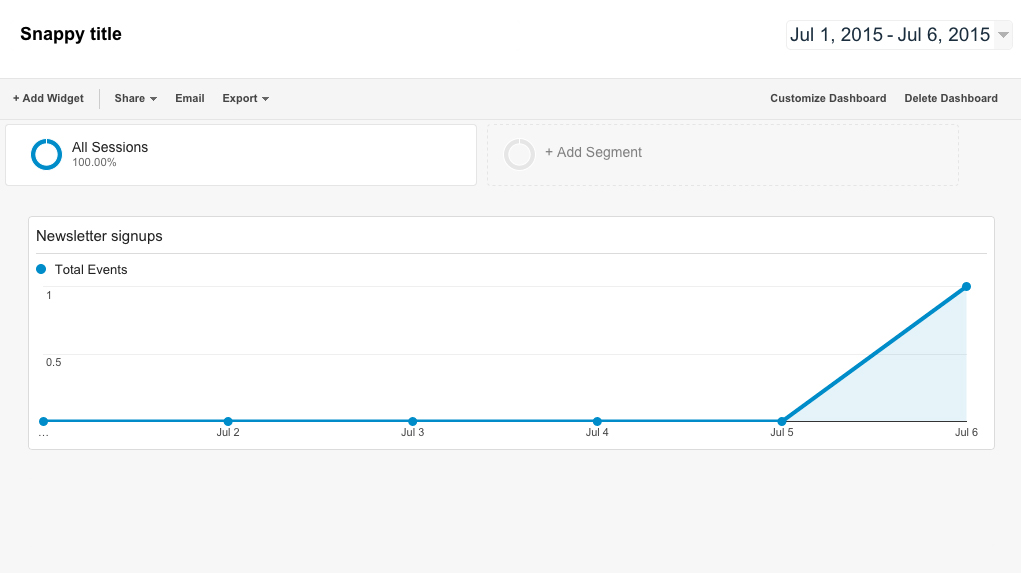Screen dimensions: 1021x573
Task: Click the Jul 6 data point
Action: pyautogui.click(x=966, y=287)
